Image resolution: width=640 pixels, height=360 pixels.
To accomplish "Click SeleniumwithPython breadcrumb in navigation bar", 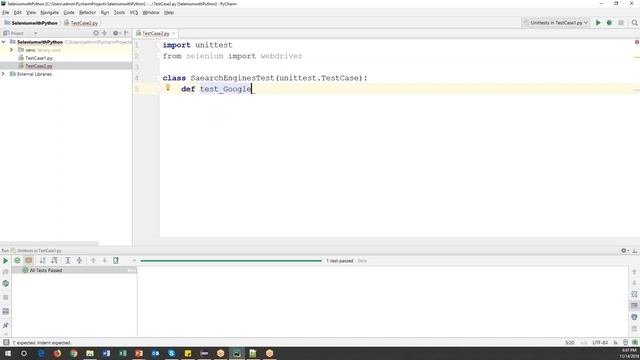I will (31, 23).
